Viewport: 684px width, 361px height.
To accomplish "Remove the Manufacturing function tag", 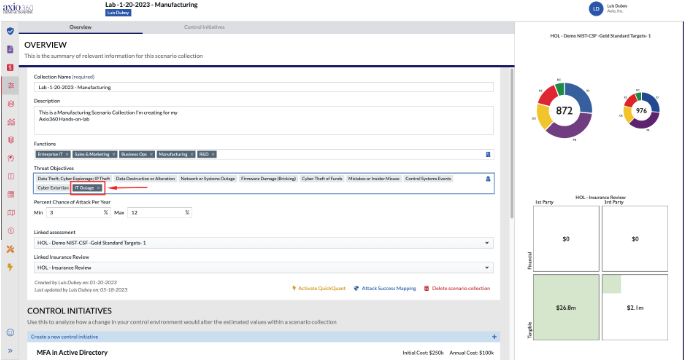I will point(192,154).
